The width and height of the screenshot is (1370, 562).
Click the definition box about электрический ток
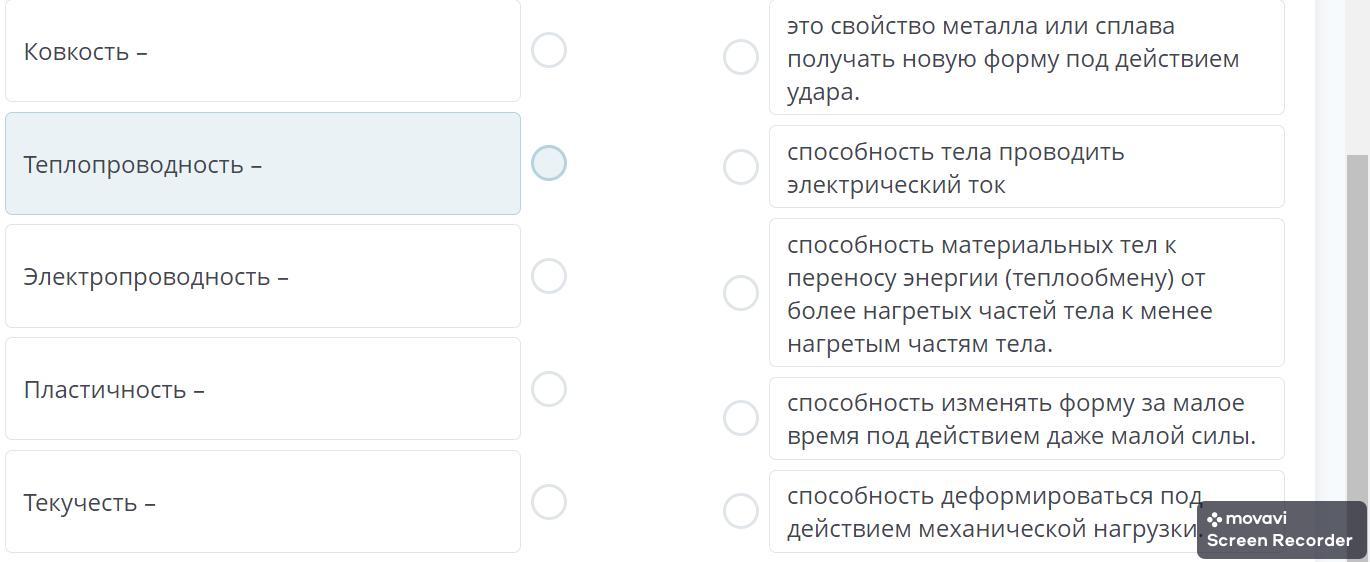1027,167
